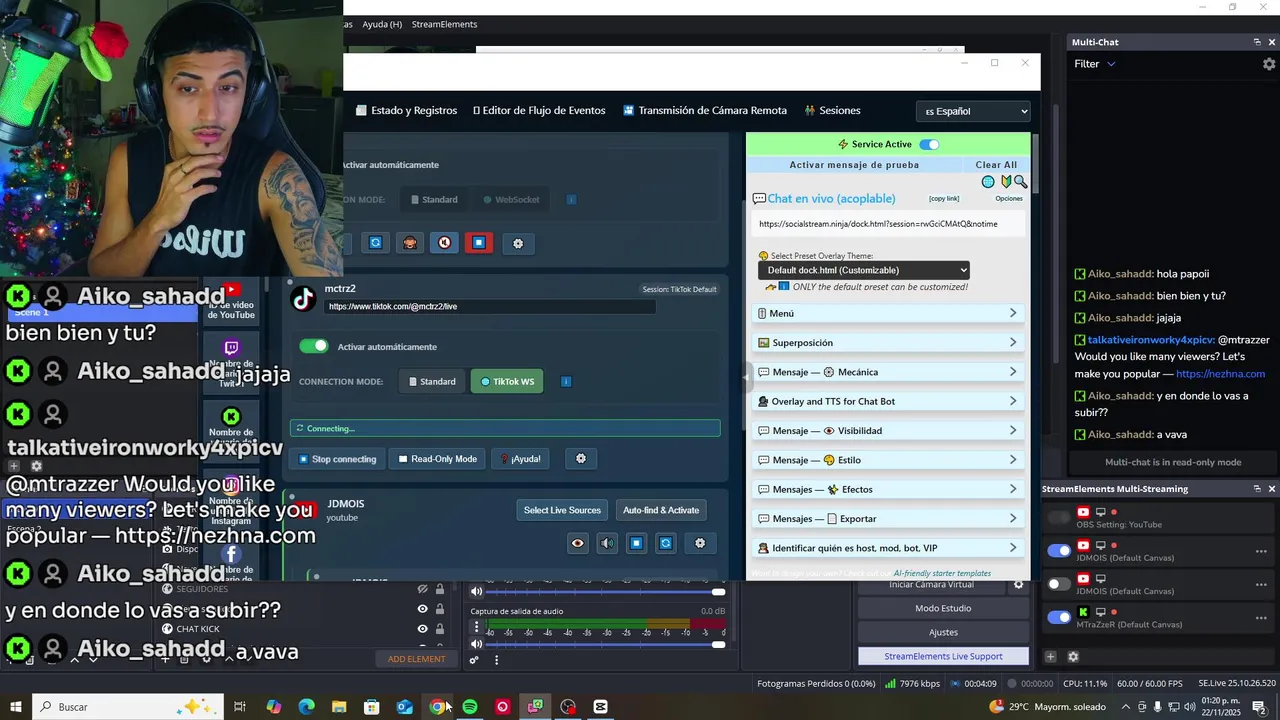Open the Ayuda (H) menu
Screen dimensions: 1280x720
(382, 24)
